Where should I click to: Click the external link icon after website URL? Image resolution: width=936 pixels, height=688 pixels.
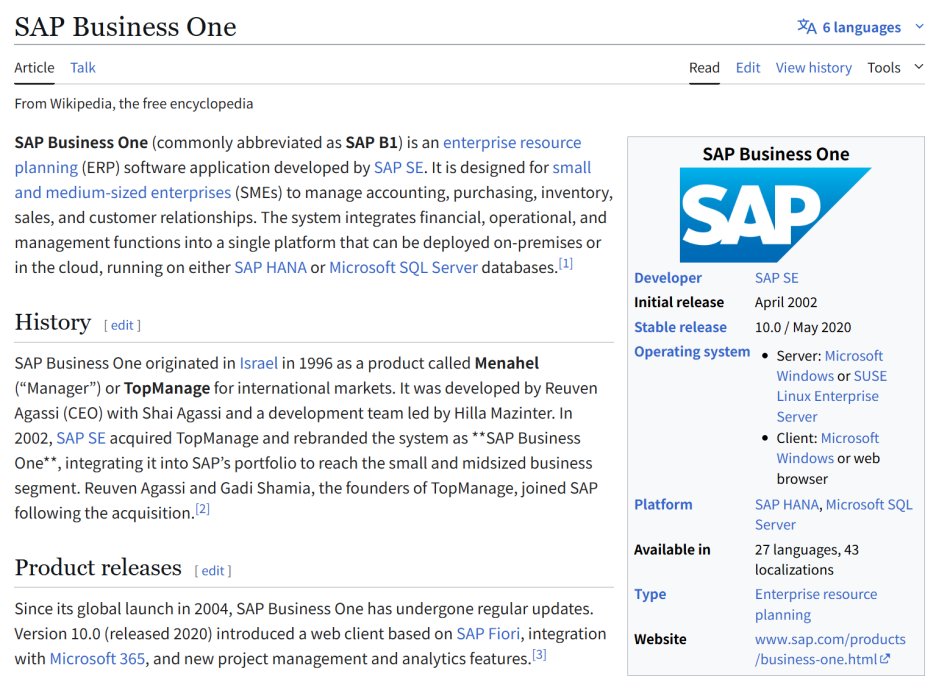click(x=885, y=659)
